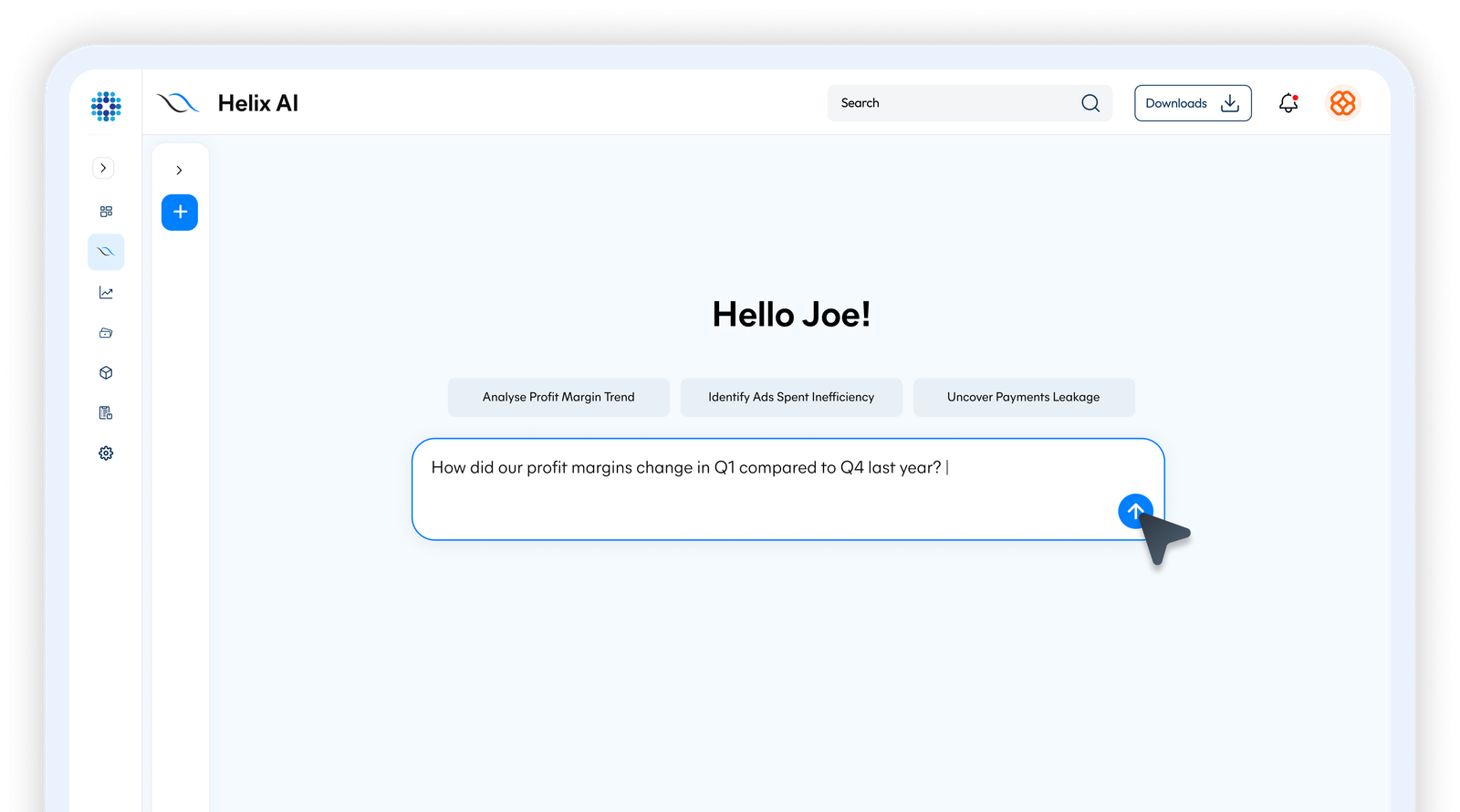Start a new chat with plus button
Image resolution: width=1460 pixels, height=812 pixels.
coord(180,213)
